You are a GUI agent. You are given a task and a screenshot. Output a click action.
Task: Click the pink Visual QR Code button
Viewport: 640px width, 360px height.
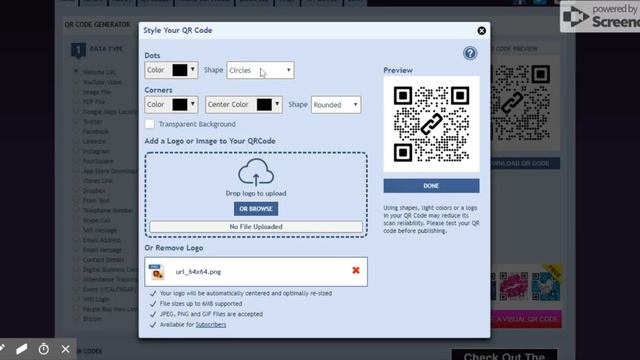coord(526,319)
